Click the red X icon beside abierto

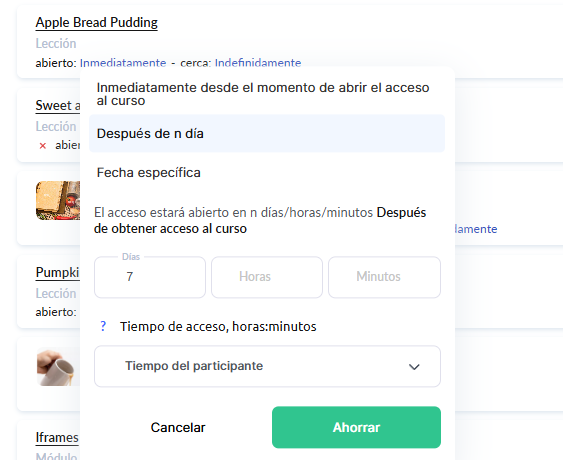[x=43, y=145]
